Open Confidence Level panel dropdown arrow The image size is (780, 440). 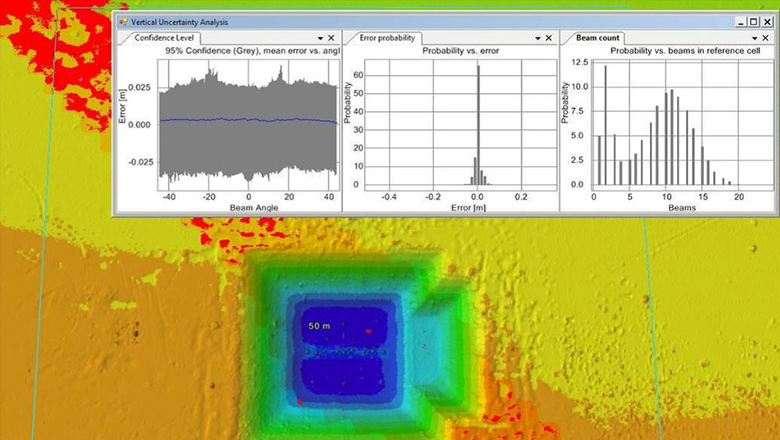click(320, 38)
